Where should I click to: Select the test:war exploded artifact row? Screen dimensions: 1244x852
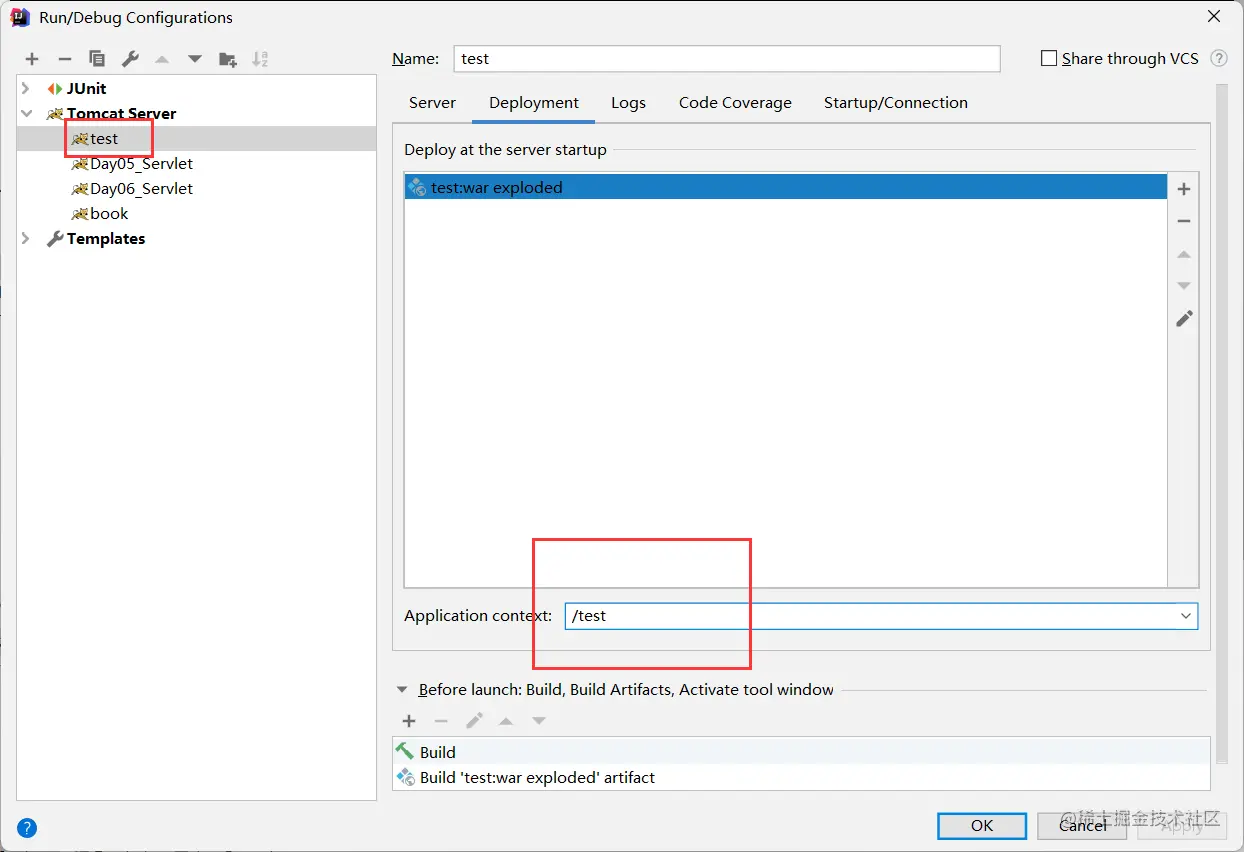(785, 187)
